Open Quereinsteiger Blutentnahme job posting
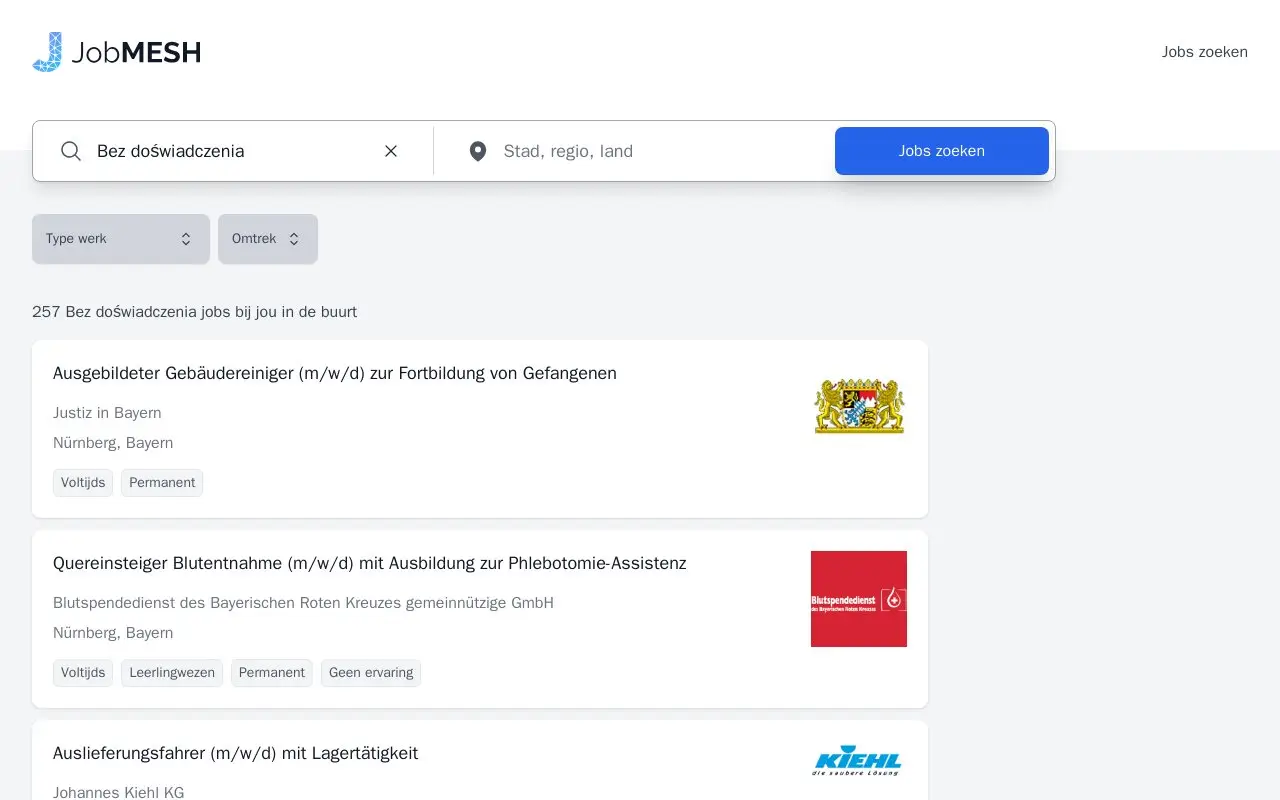Image resolution: width=1280 pixels, height=800 pixels. tap(370, 563)
